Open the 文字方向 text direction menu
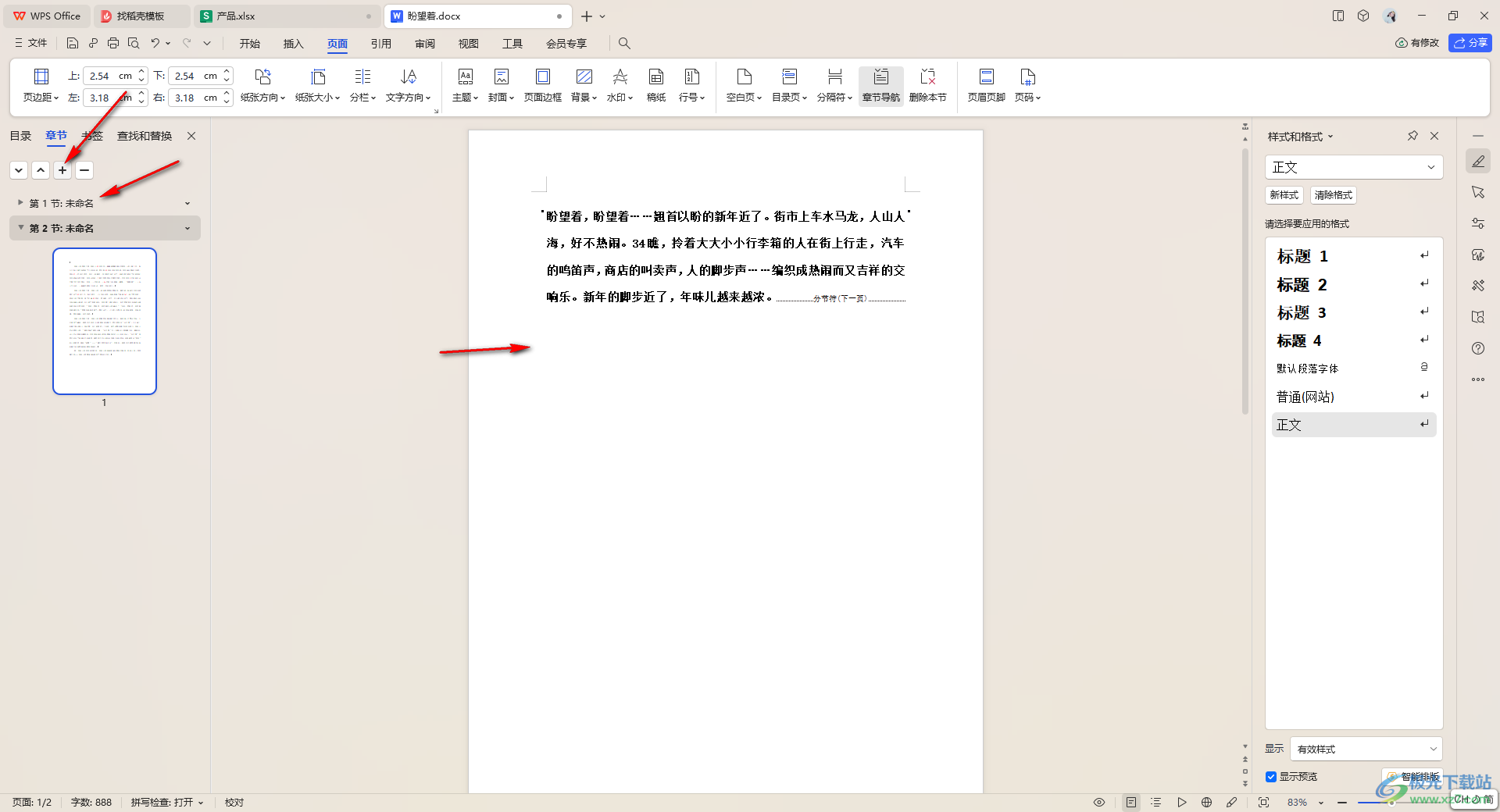The width and height of the screenshot is (1500, 812). 408,85
